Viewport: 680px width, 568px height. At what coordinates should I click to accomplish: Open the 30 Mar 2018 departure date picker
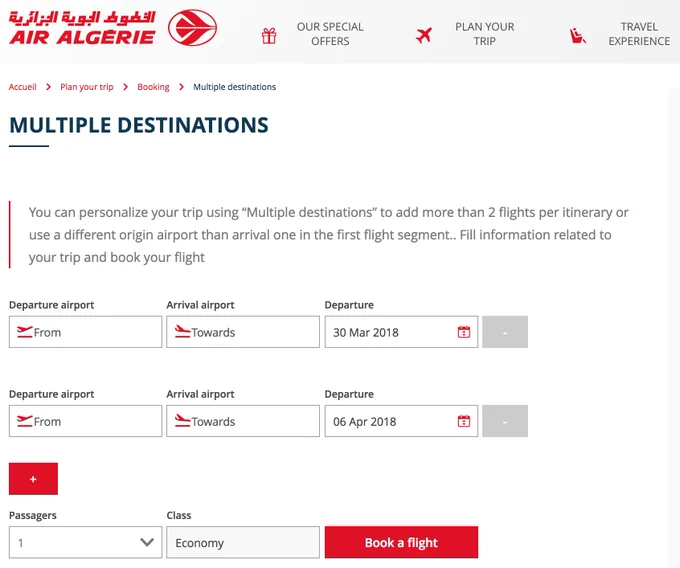click(401, 332)
